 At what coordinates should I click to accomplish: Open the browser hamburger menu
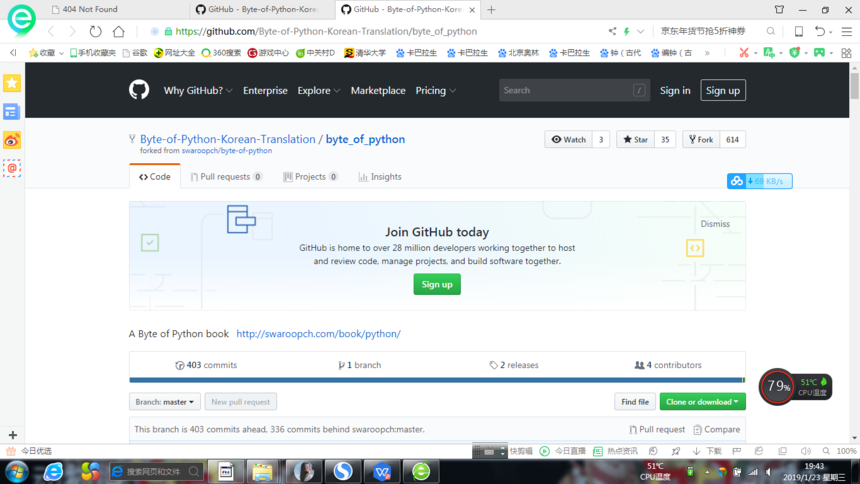[x=847, y=31]
